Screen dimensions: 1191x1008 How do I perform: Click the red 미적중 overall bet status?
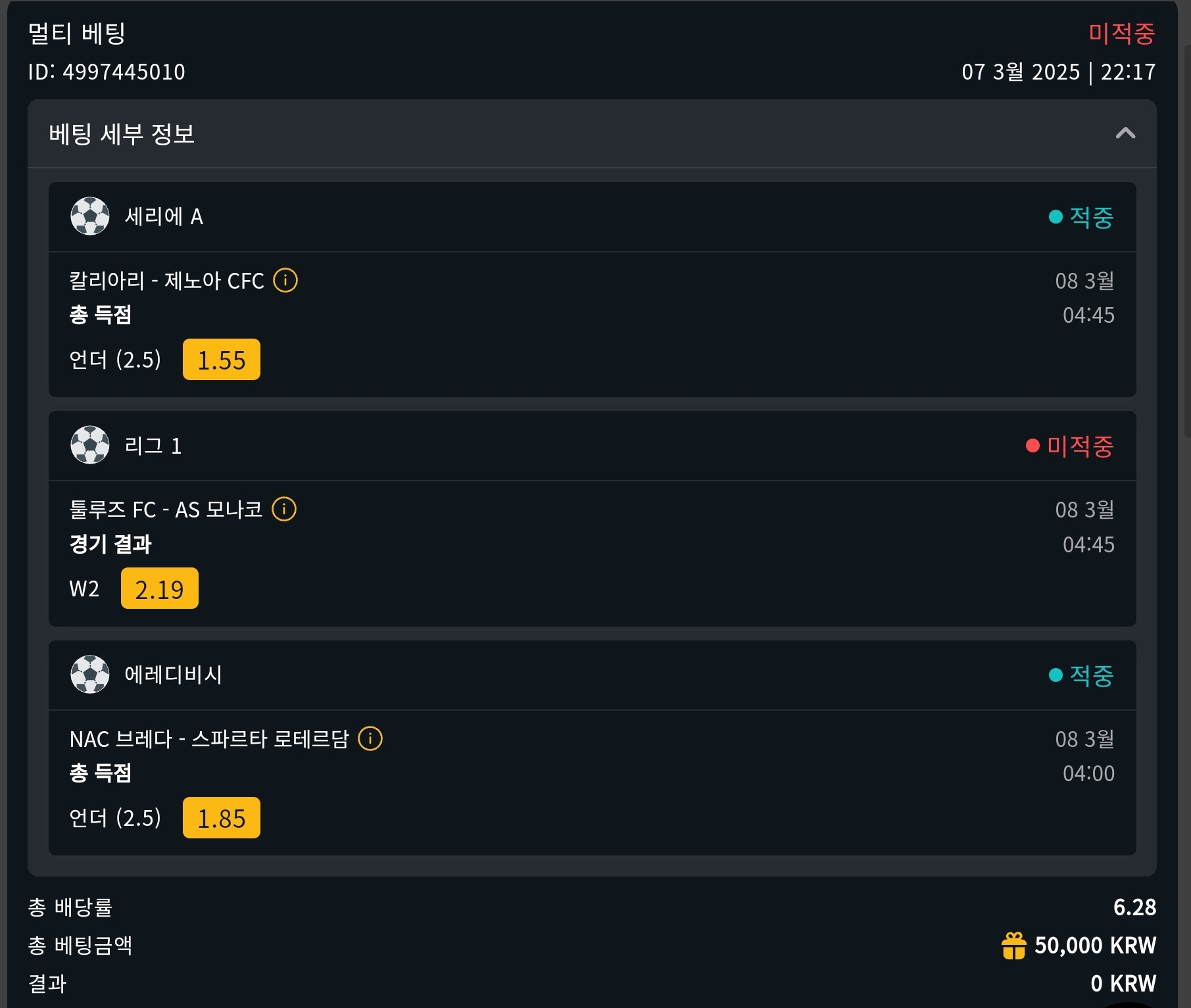[1121, 33]
